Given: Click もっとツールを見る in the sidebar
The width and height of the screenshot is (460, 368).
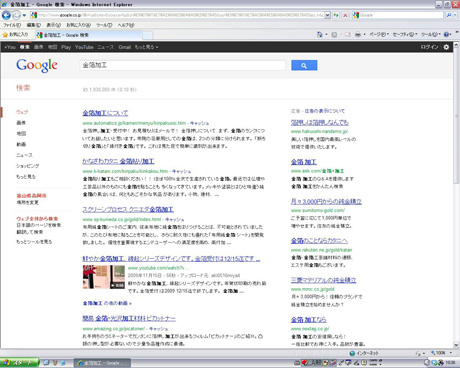Looking at the screenshot, I should point(34,242).
